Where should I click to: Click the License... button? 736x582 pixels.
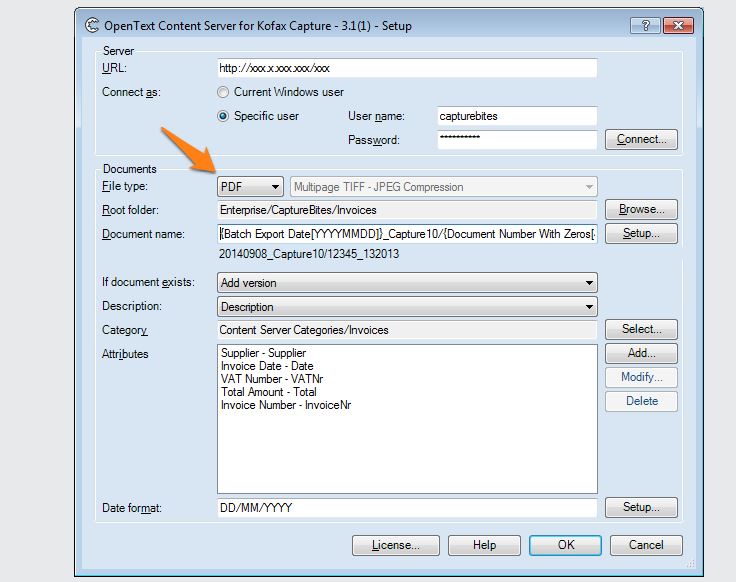(396, 545)
